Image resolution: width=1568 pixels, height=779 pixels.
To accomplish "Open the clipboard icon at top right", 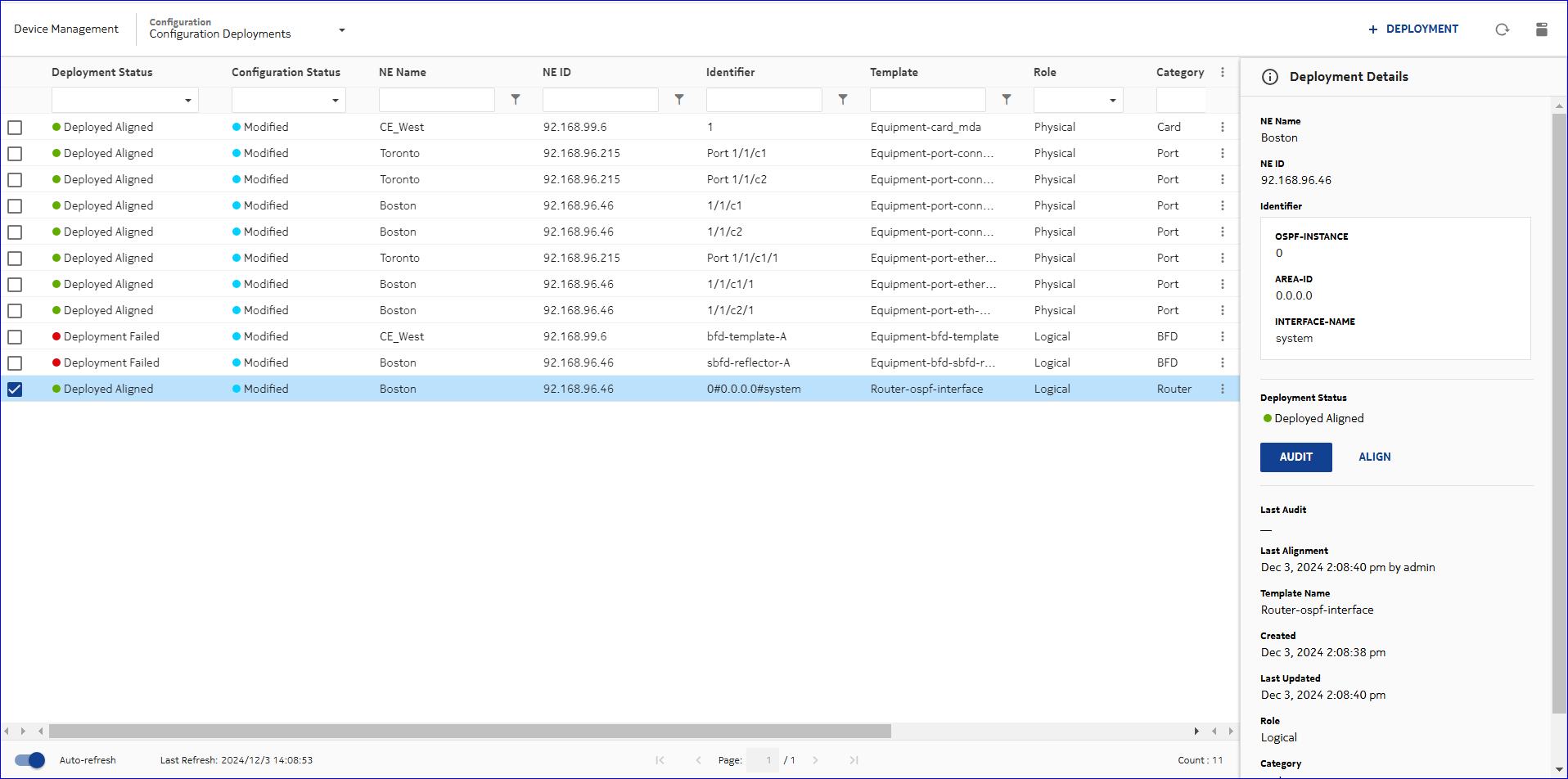I will 1541,29.
